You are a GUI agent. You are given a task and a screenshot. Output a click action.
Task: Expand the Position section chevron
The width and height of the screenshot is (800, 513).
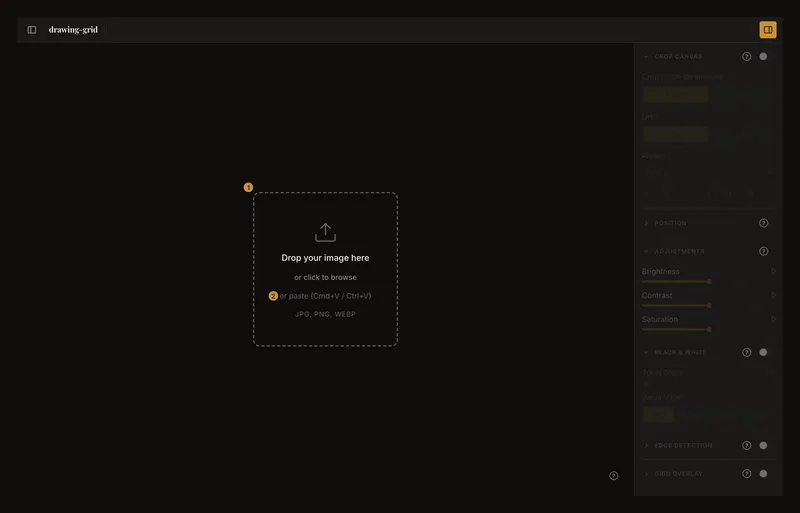click(646, 223)
